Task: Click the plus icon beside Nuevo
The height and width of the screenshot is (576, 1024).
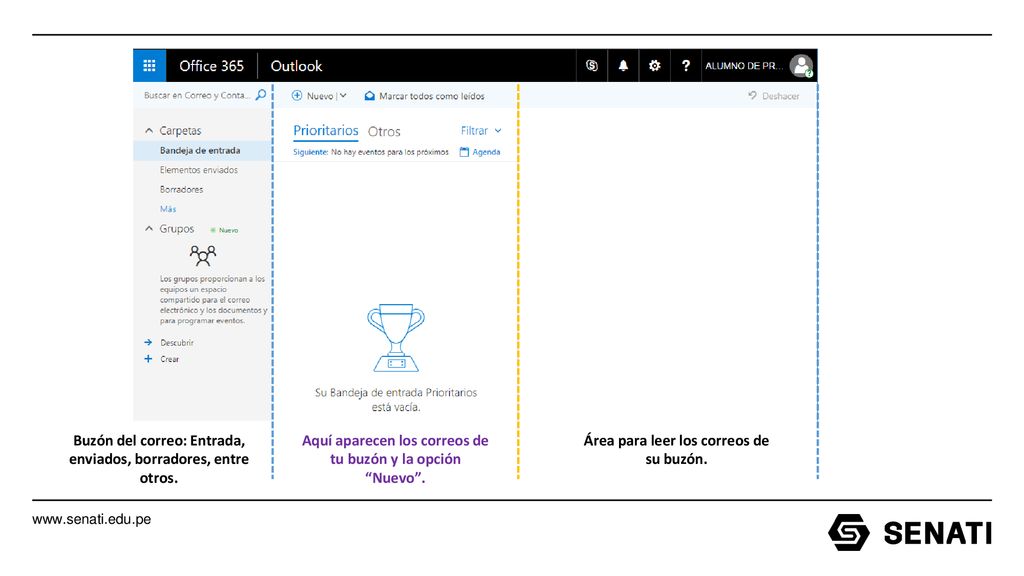Action: pos(296,95)
